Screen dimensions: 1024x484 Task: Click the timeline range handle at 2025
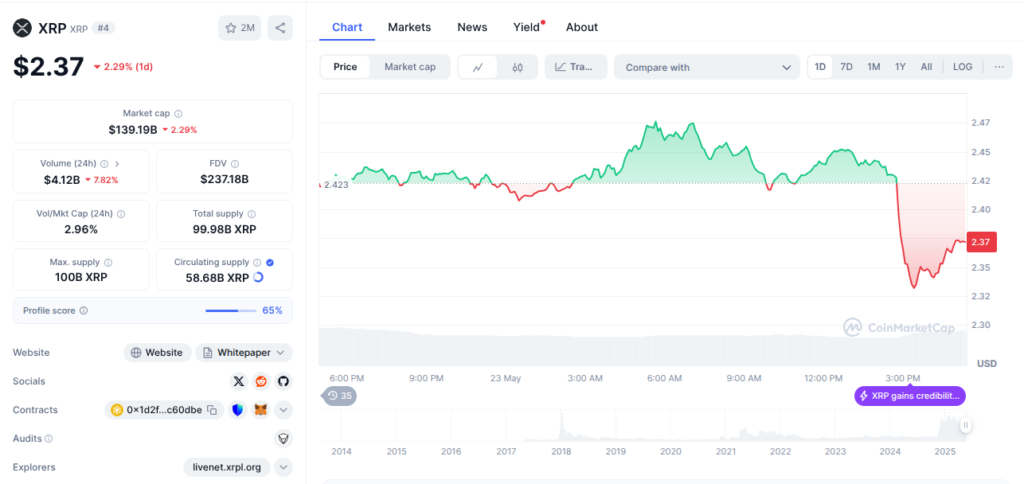coord(965,426)
